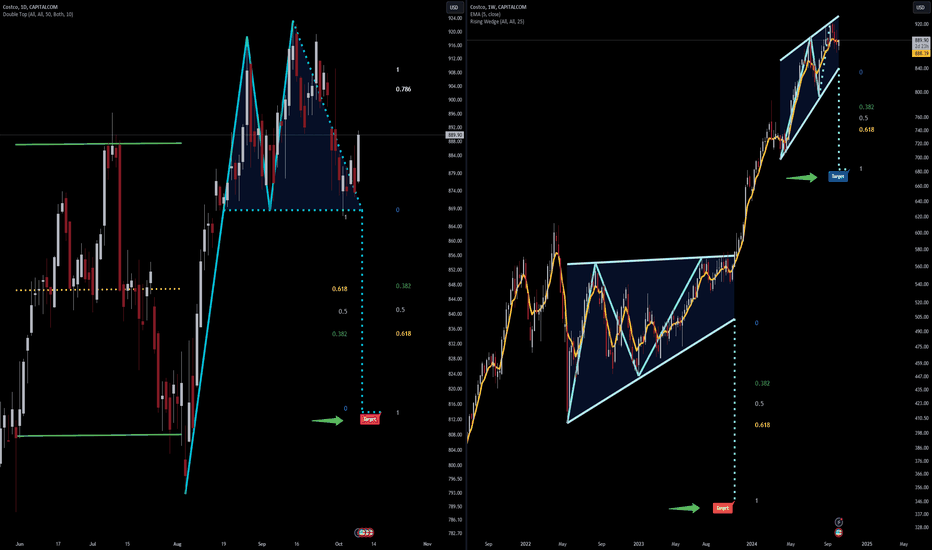The height and width of the screenshot is (550, 932).
Task: Select the EMA (5, close) indicator legend
Action: point(485,14)
